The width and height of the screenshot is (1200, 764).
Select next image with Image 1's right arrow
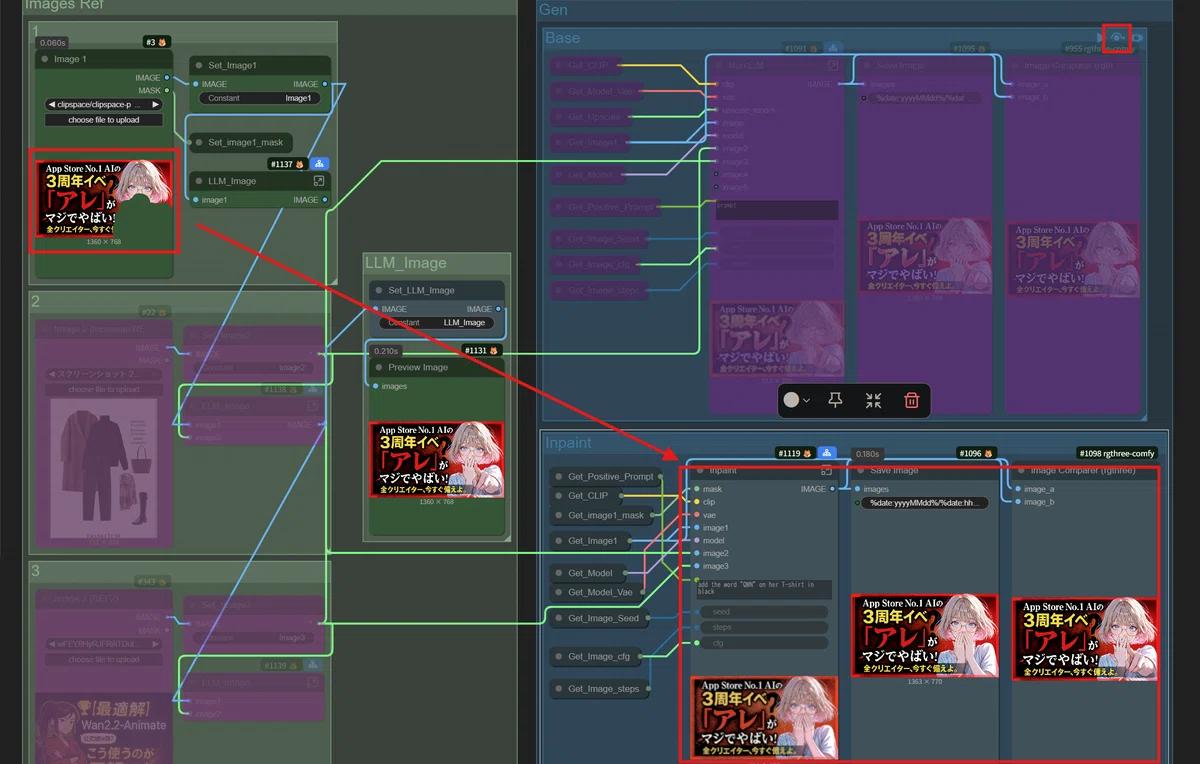point(156,104)
